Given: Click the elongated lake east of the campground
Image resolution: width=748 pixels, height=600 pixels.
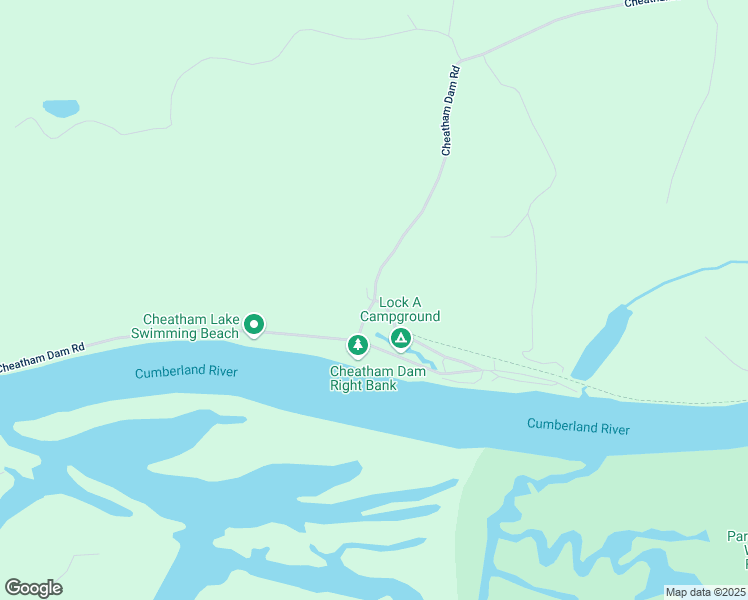Looking at the screenshot, I should pyautogui.click(x=602, y=342).
